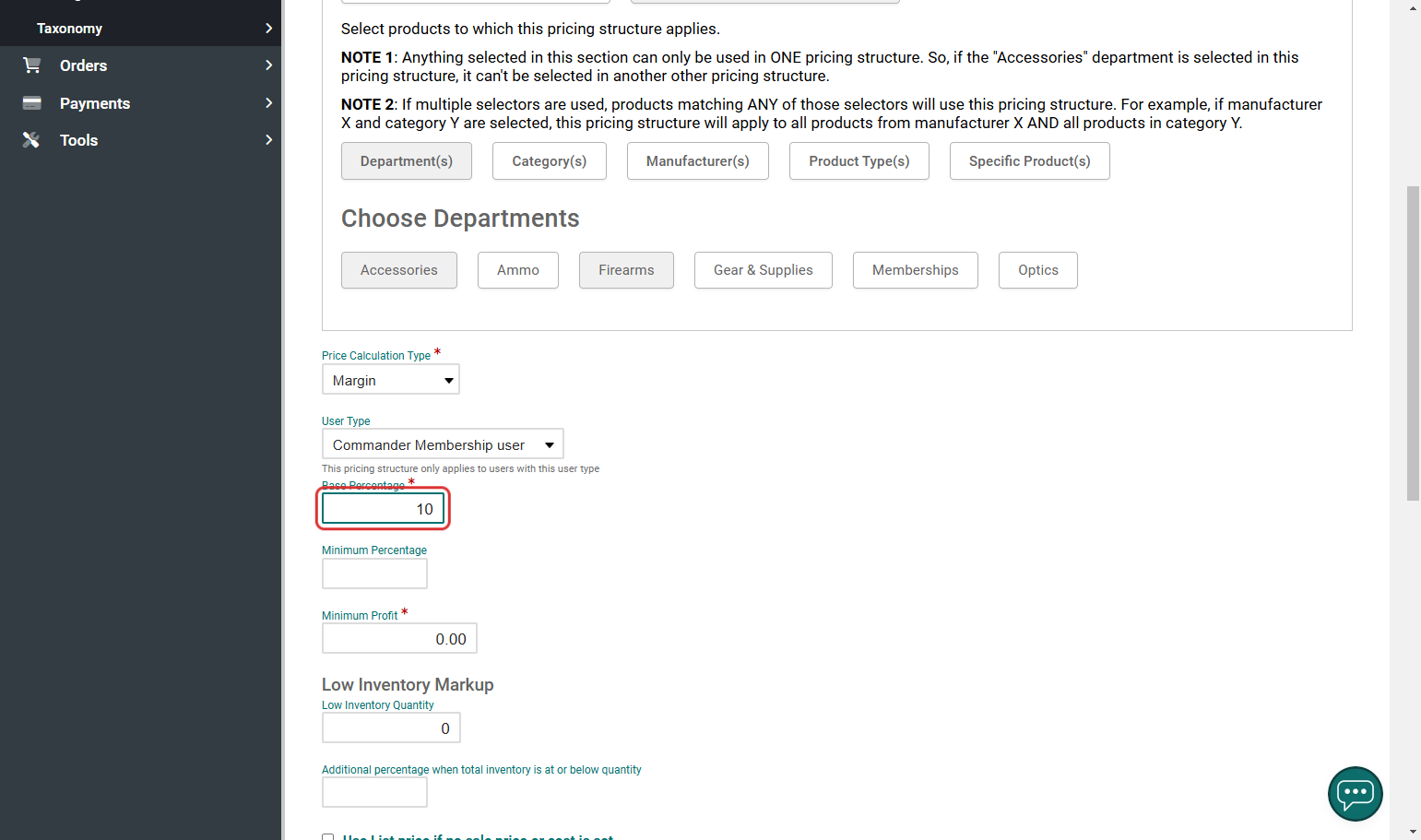Expand the Taxonomy menu chevron
The image size is (1421, 840).
pyautogui.click(x=268, y=29)
